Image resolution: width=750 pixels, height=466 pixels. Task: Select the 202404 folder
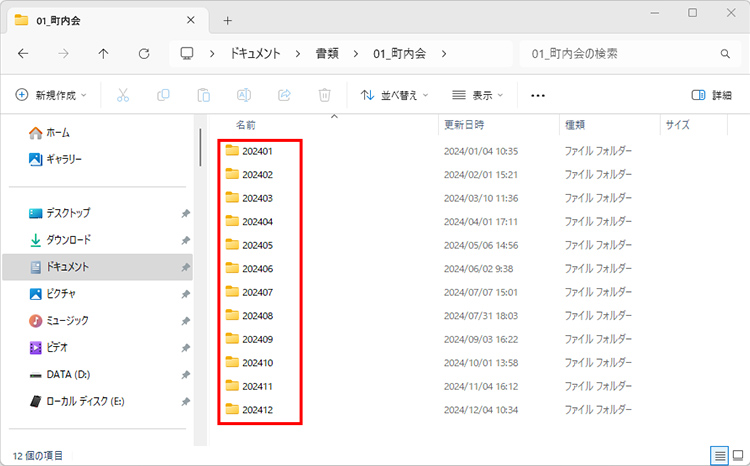(249, 221)
